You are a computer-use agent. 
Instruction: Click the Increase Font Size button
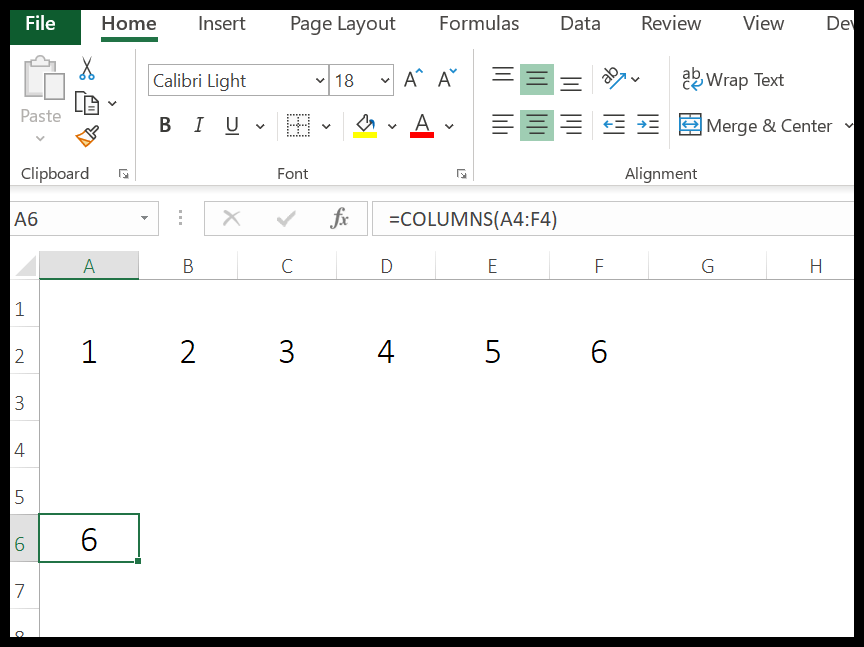pyautogui.click(x=411, y=77)
